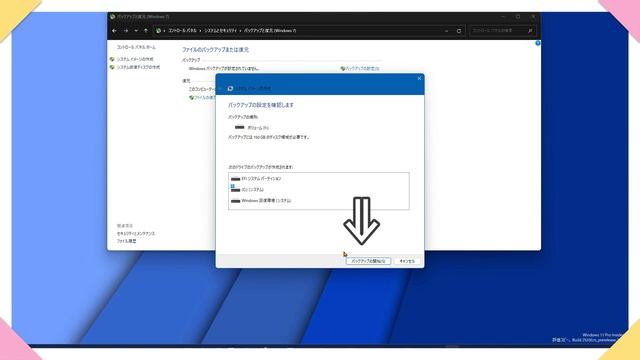Refresh the Control Panel window

click(459, 31)
